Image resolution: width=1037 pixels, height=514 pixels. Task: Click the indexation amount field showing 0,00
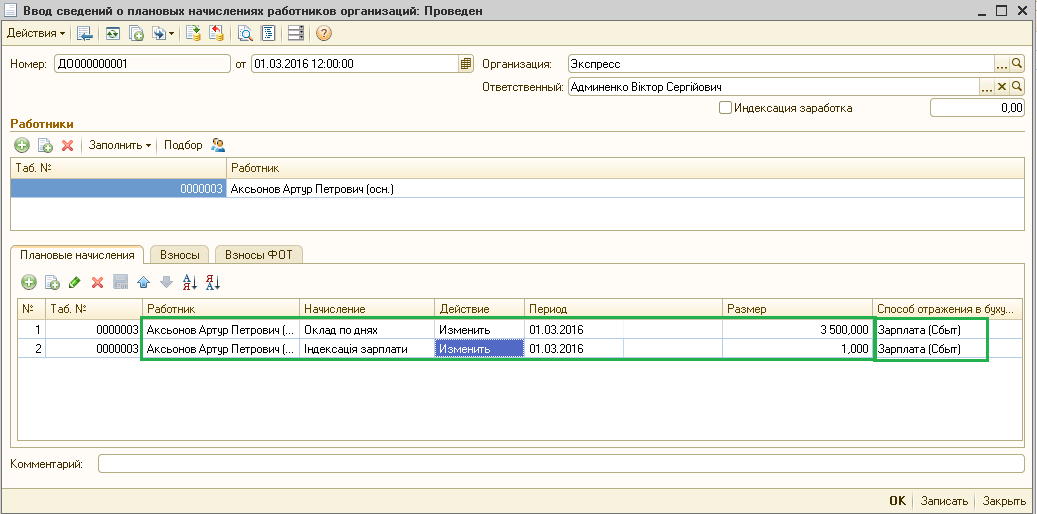pyautogui.click(x=977, y=108)
